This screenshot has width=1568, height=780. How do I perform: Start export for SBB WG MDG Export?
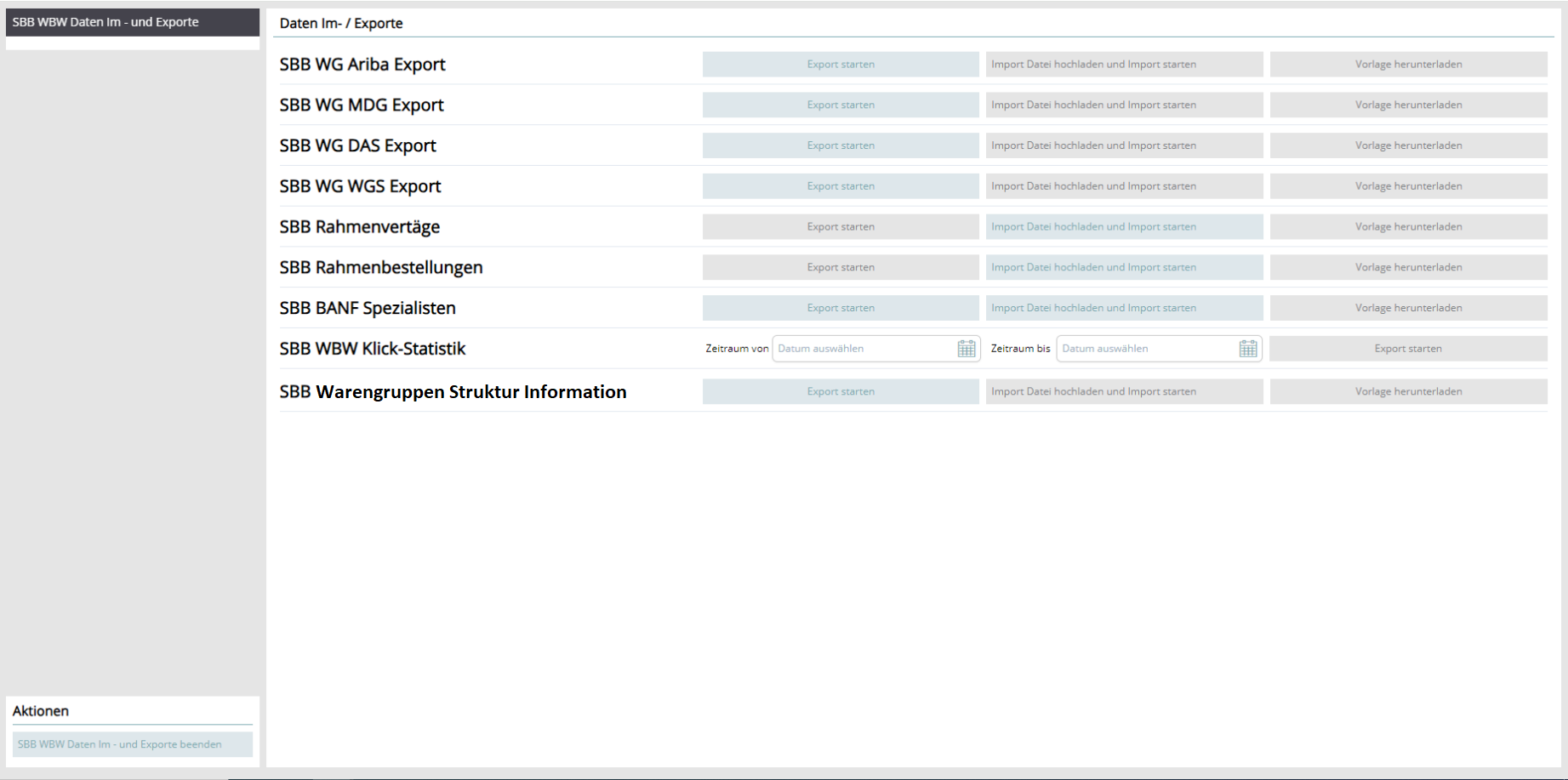(x=840, y=105)
